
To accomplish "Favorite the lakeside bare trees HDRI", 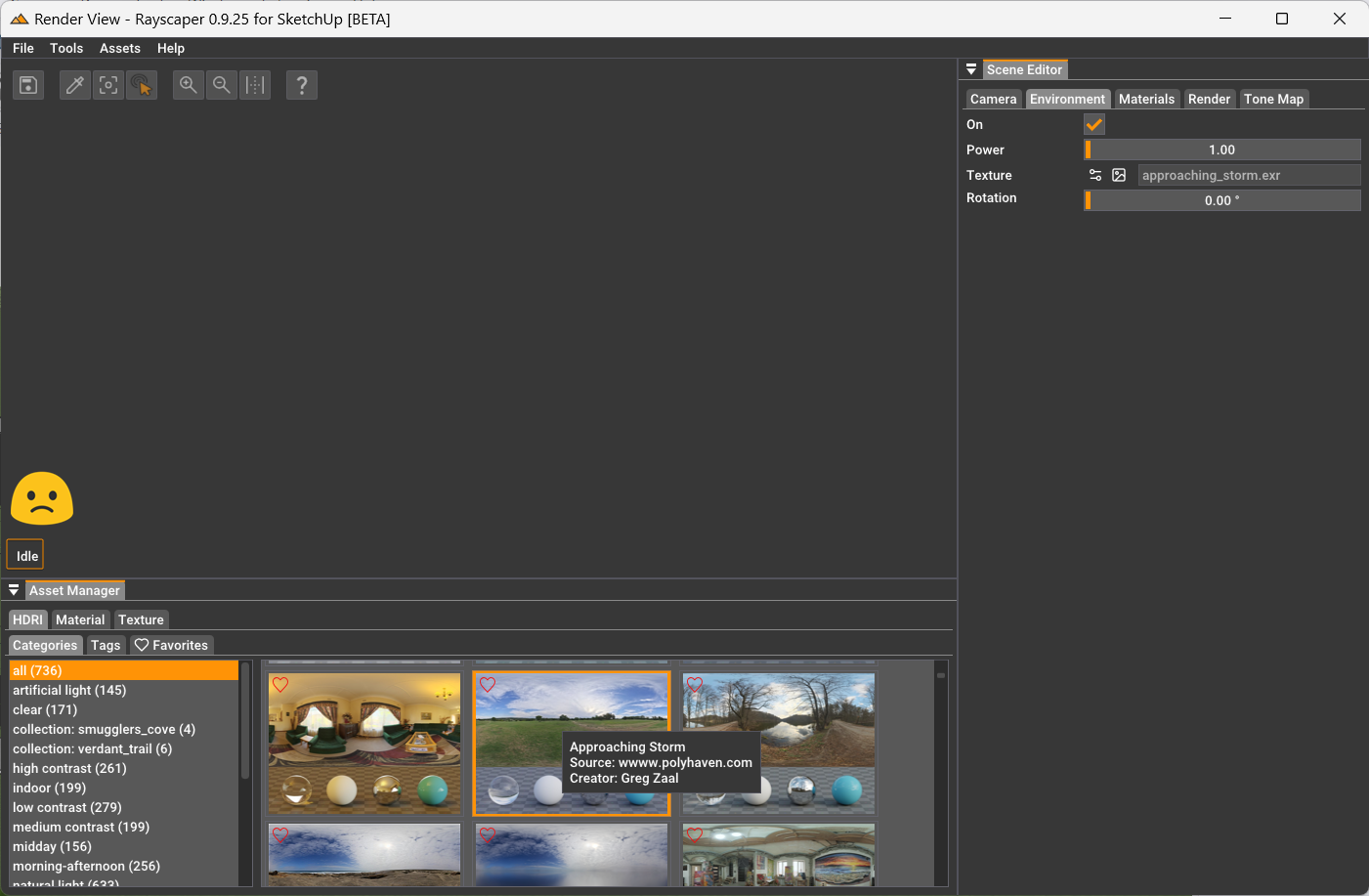I will pyautogui.click(x=695, y=685).
